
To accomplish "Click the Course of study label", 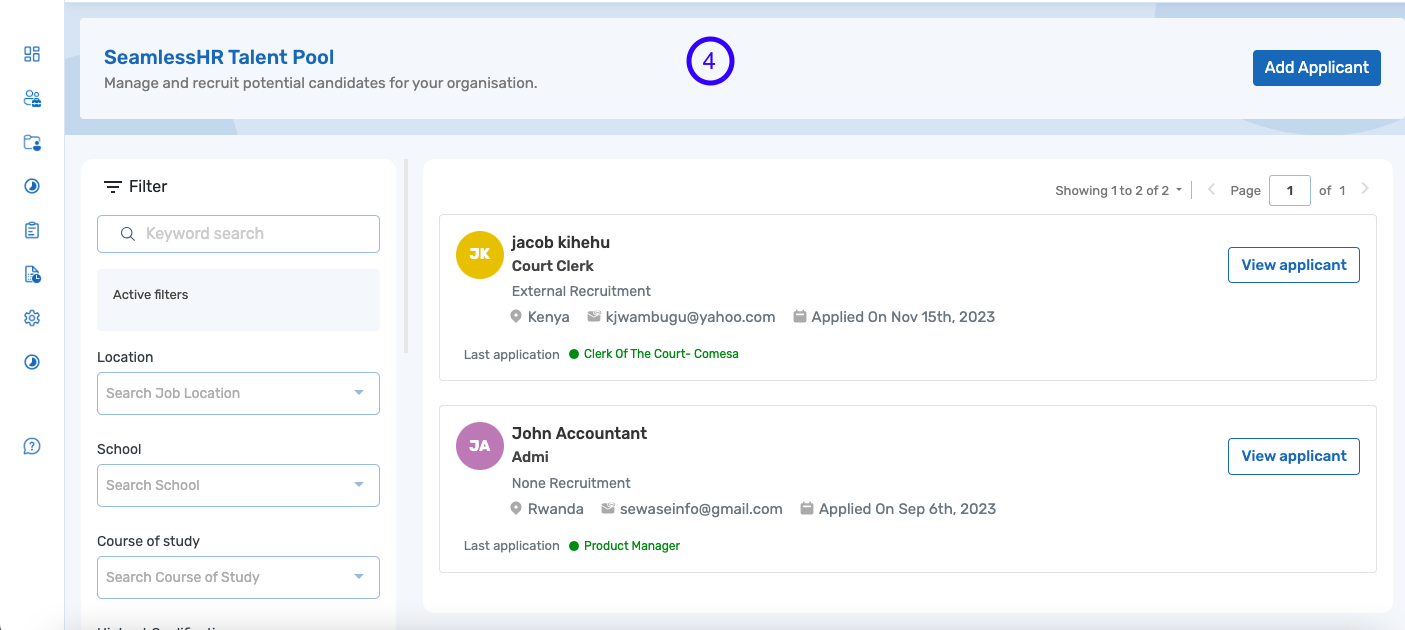I will click(x=148, y=541).
